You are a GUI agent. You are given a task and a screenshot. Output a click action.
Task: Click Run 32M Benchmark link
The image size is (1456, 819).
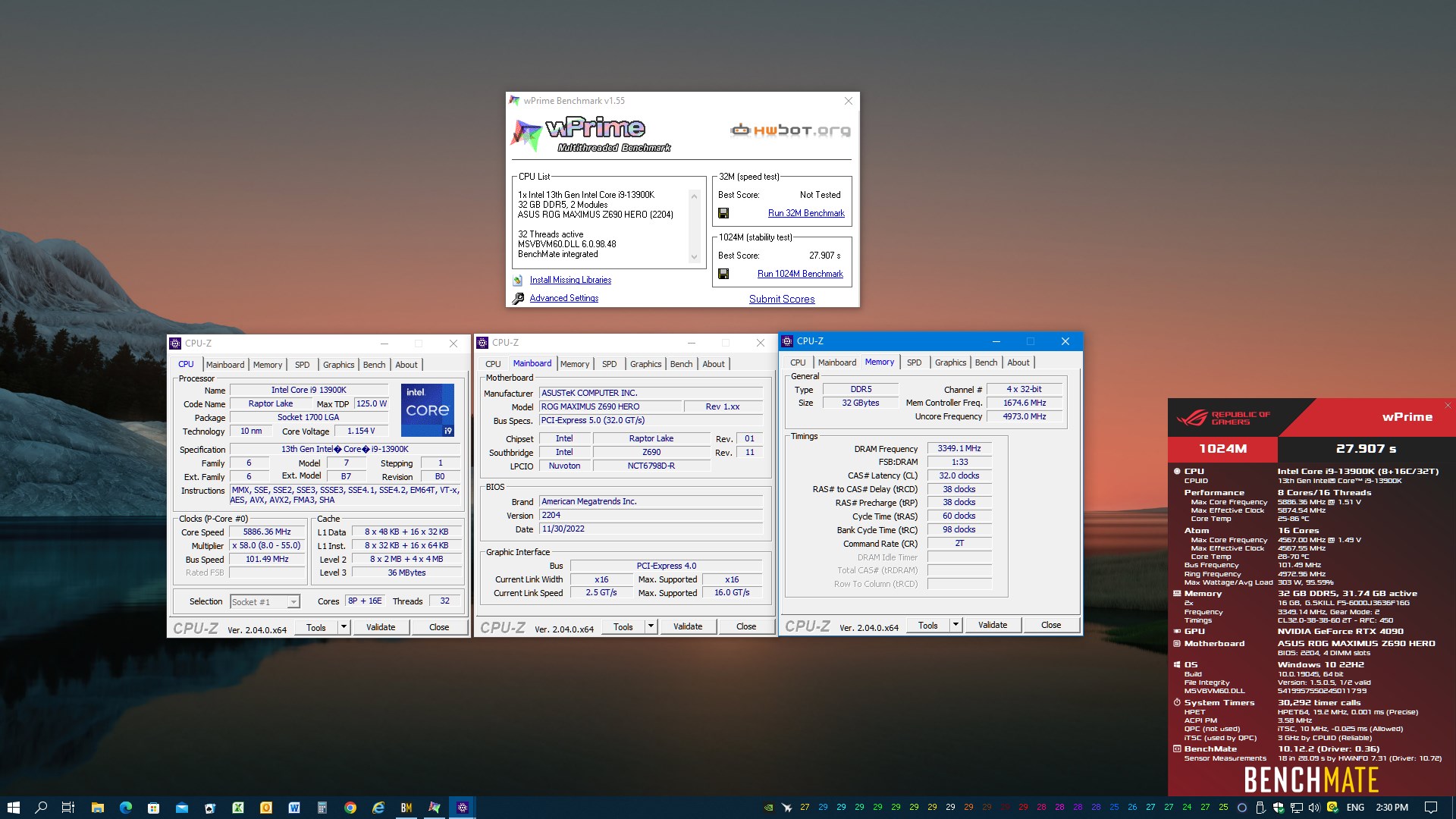coord(806,214)
